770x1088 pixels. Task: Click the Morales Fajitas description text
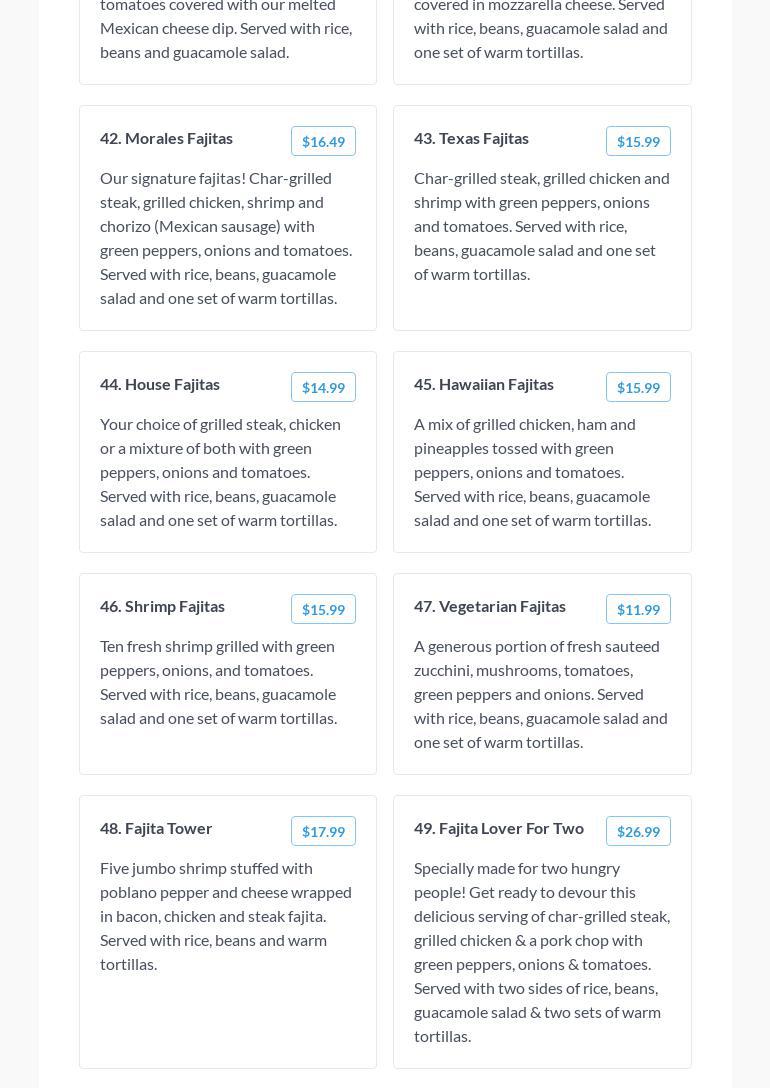226,238
